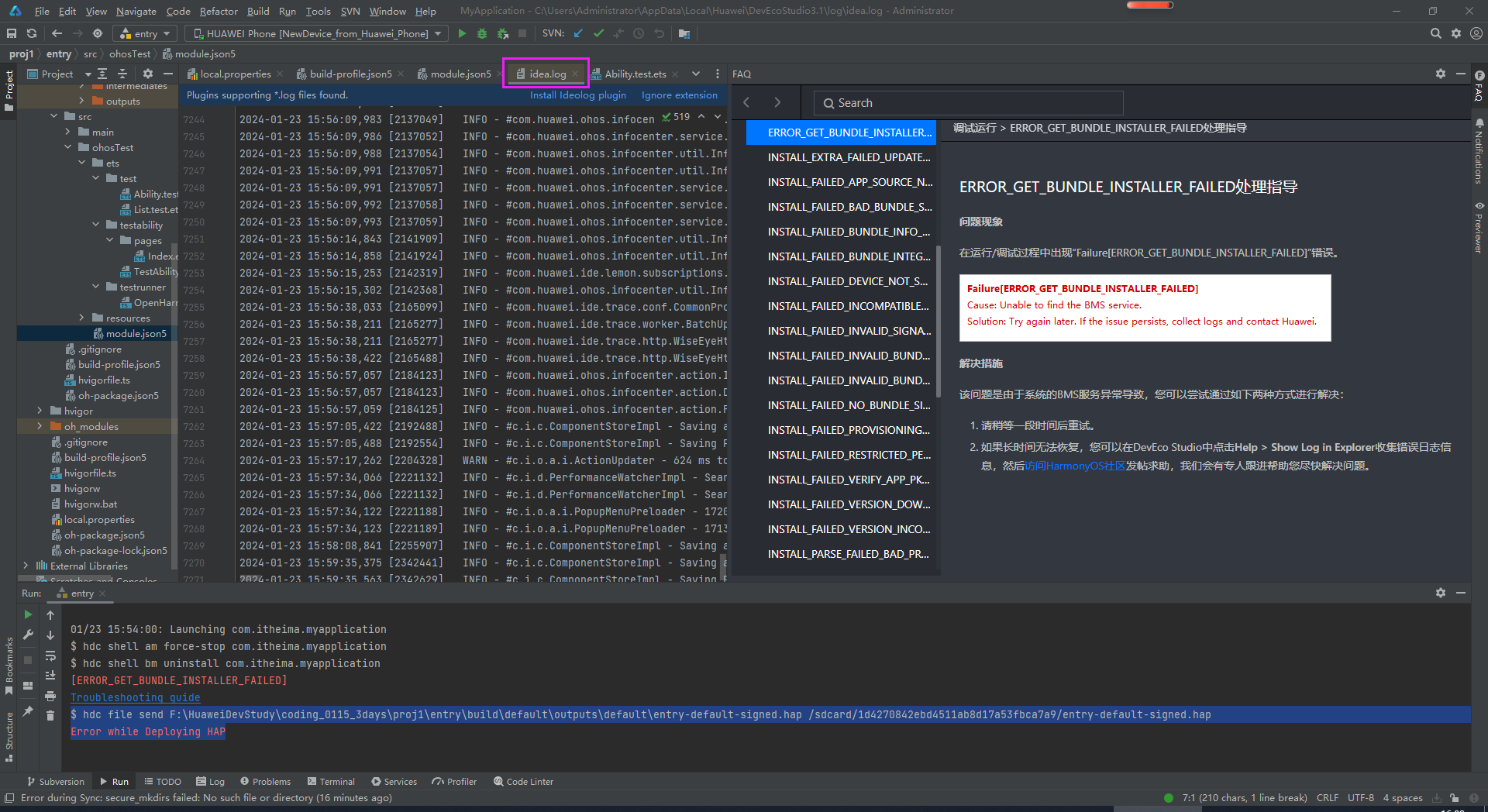The height and width of the screenshot is (812, 1488).
Task: Open the Problems tool window tab
Action: click(265, 782)
